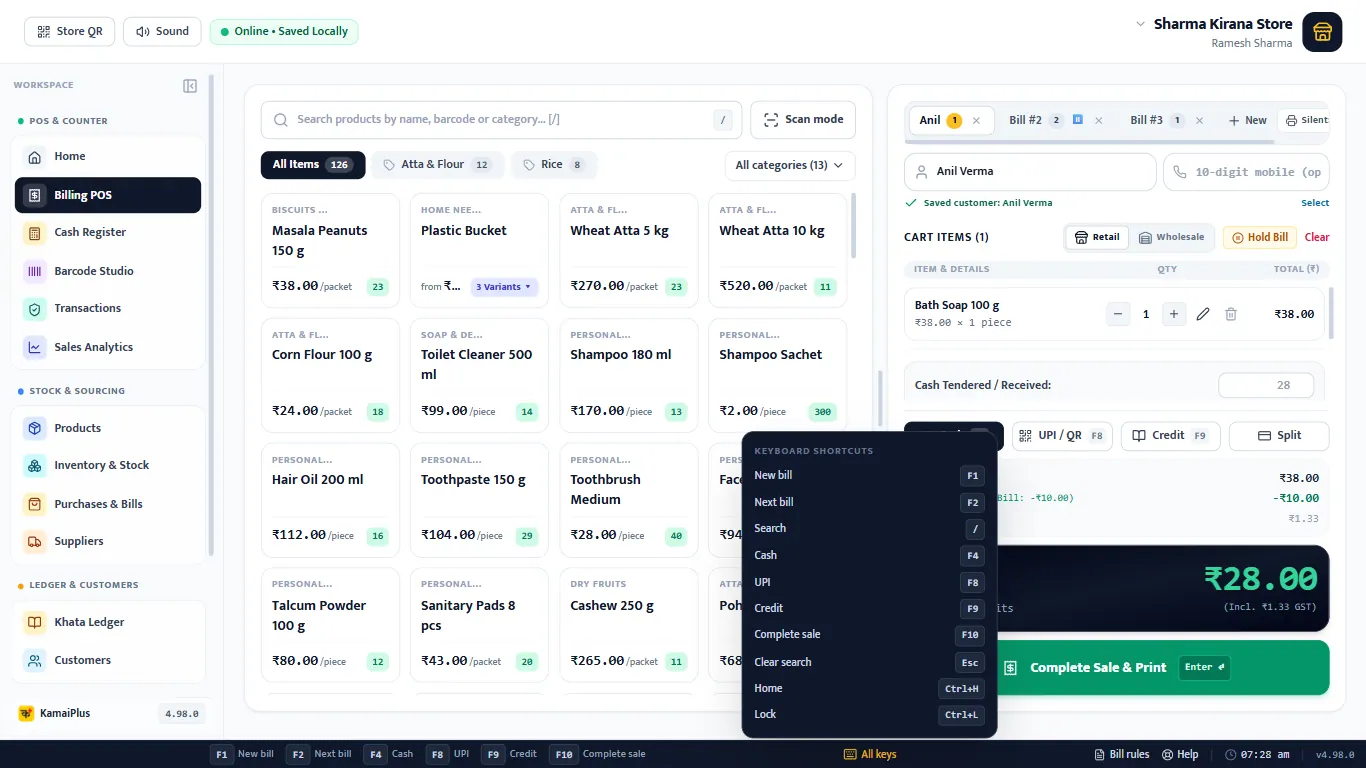Image resolution: width=1366 pixels, height=768 pixels.
Task: Close the Anil bill tab
Action: point(976,120)
